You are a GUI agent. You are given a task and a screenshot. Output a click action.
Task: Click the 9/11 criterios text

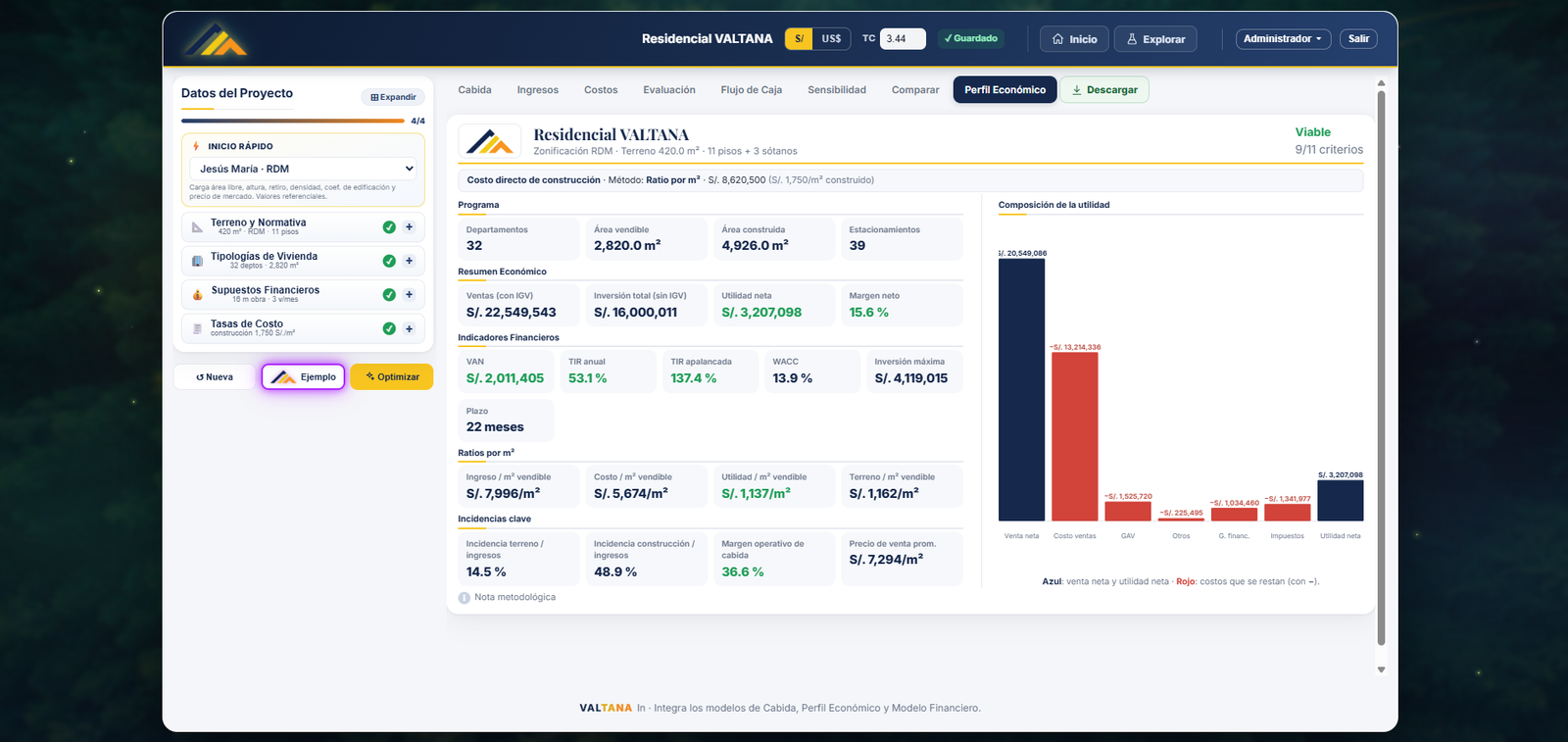coord(1329,150)
